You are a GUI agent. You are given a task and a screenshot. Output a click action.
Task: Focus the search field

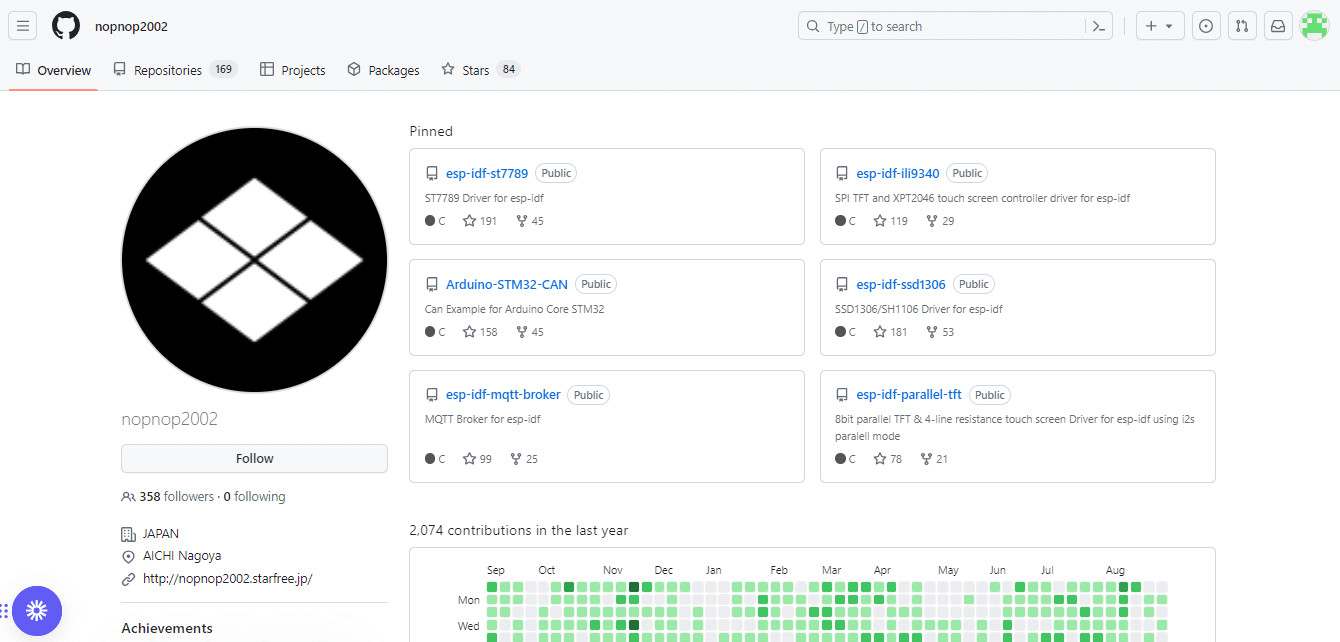pos(942,26)
